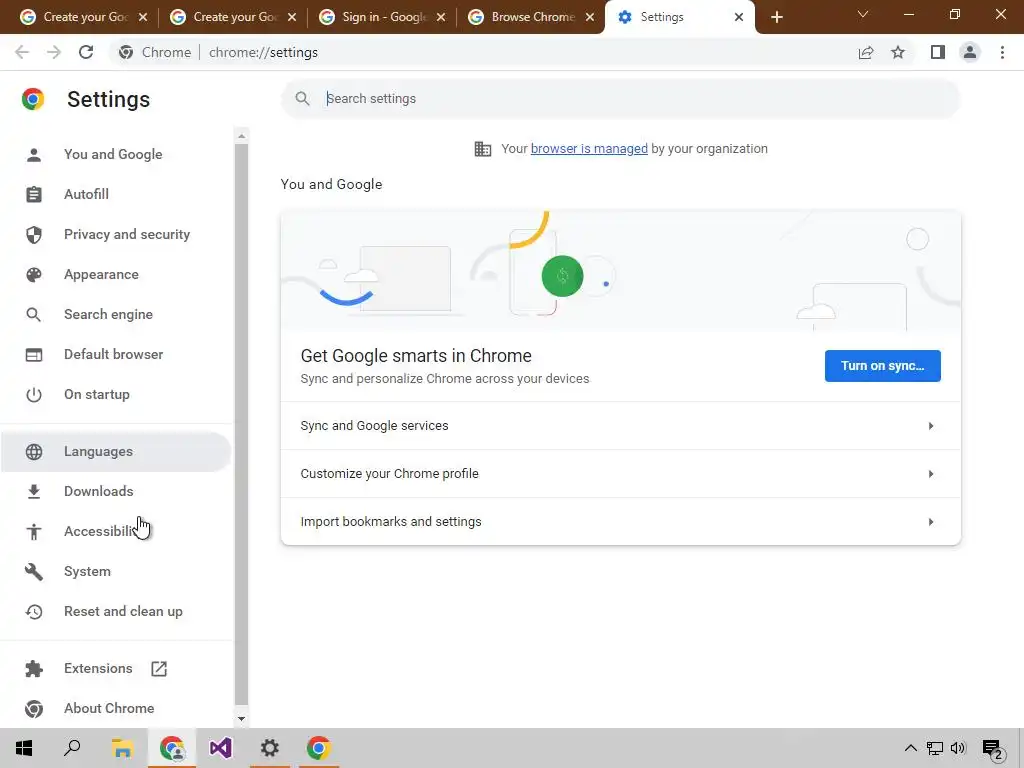
Task: Click the Autofill clipboard icon
Action: (33, 195)
